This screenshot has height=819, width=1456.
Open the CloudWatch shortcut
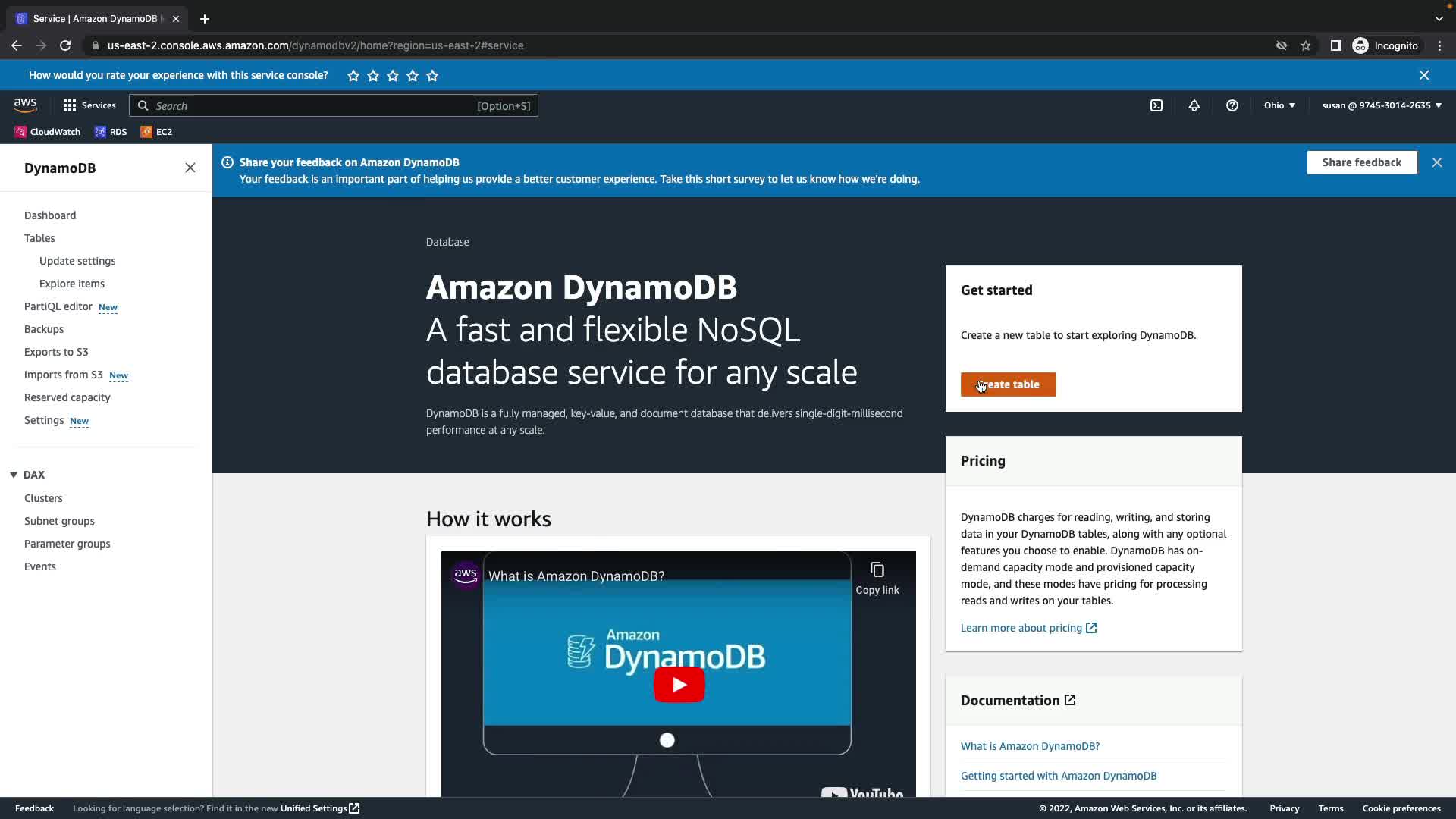[x=47, y=132]
